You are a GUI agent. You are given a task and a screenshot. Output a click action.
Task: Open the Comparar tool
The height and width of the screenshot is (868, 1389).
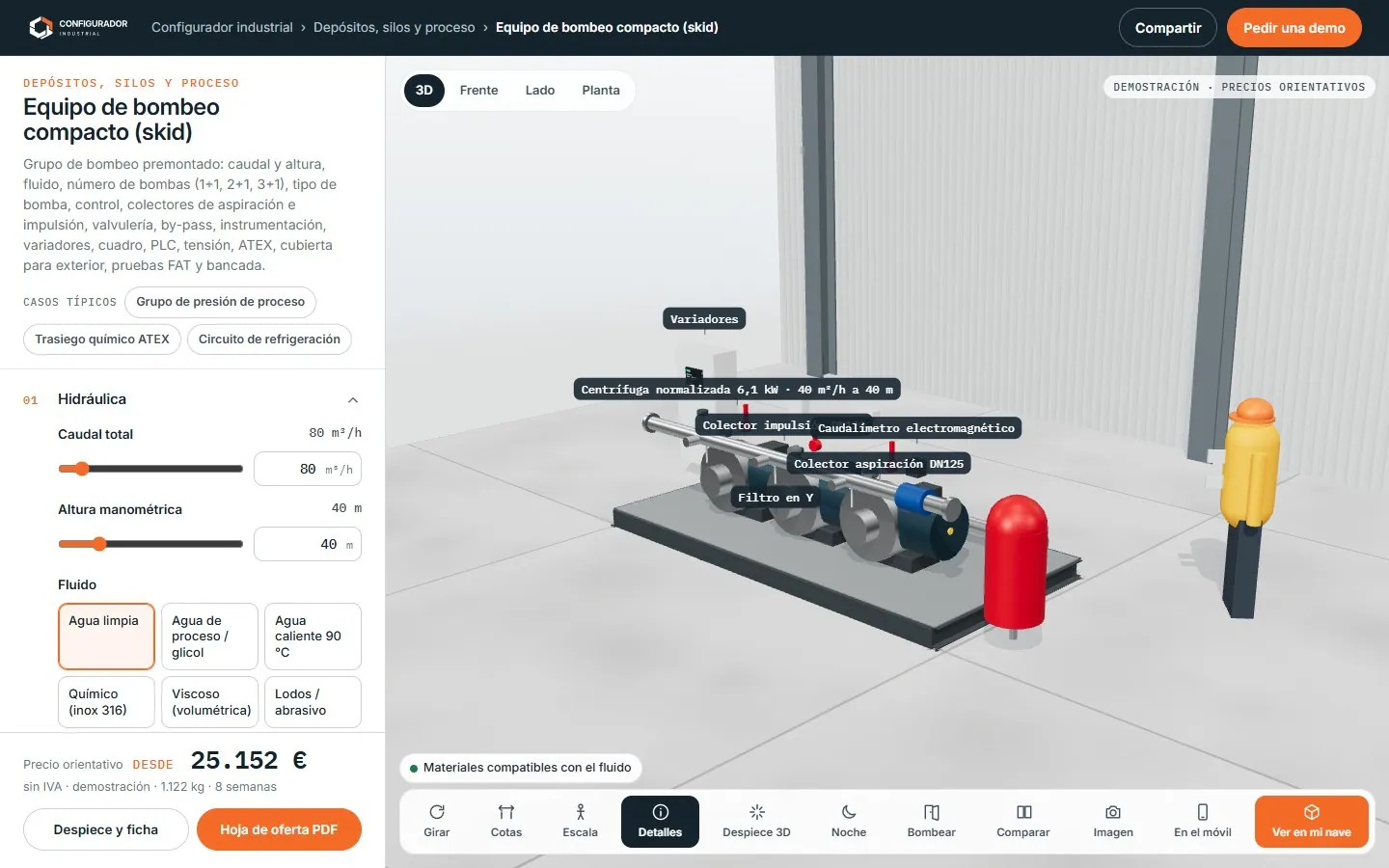(x=1023, y=822)
